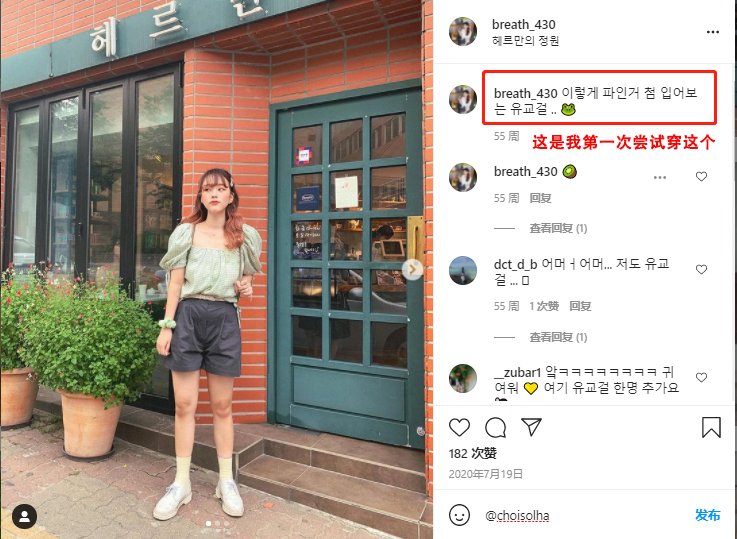Share post via paper plane icon
737x539 pixels.
pos(532,427)
